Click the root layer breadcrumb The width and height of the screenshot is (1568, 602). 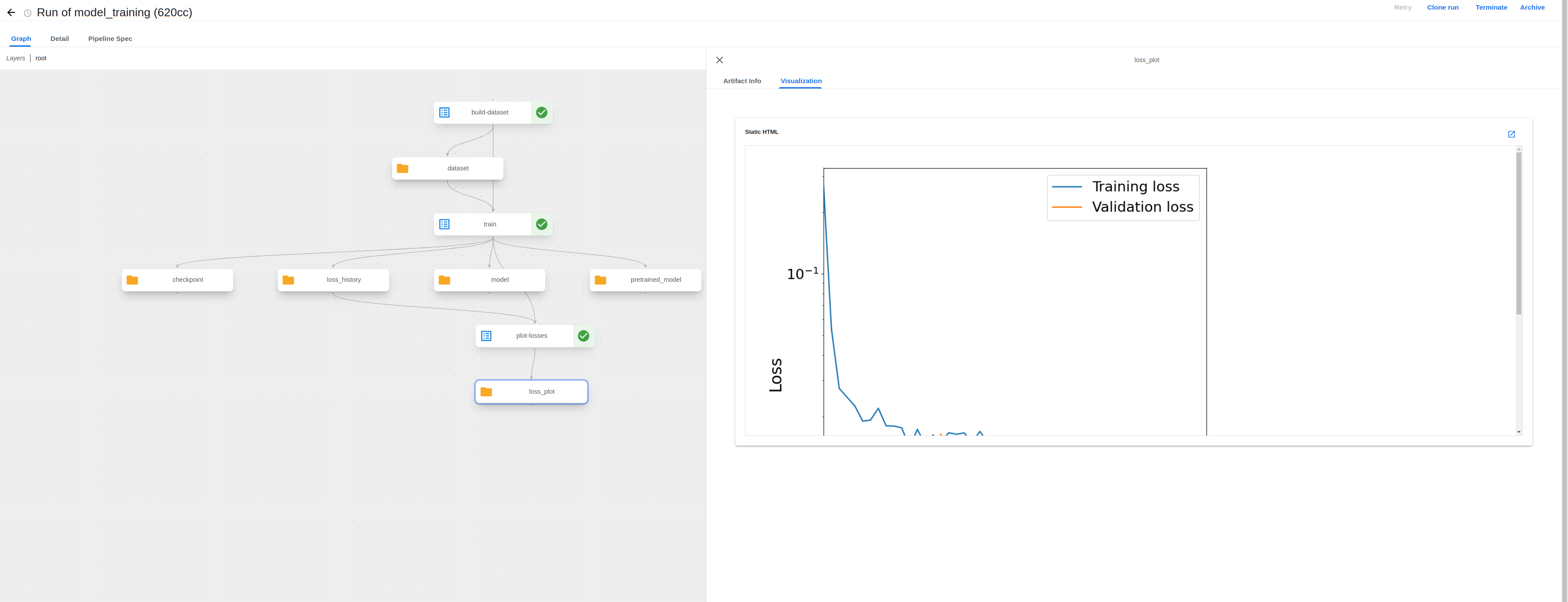41,59
